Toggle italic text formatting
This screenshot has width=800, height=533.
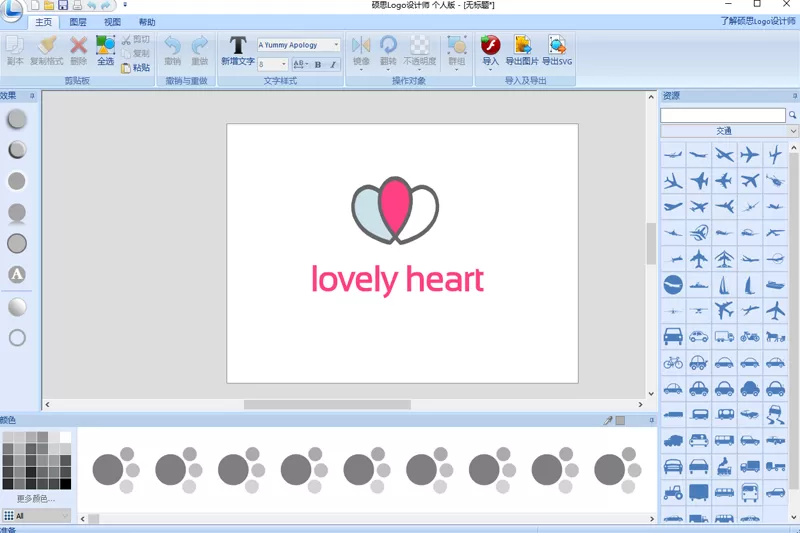pyautogui.click(x=333, y=64)
